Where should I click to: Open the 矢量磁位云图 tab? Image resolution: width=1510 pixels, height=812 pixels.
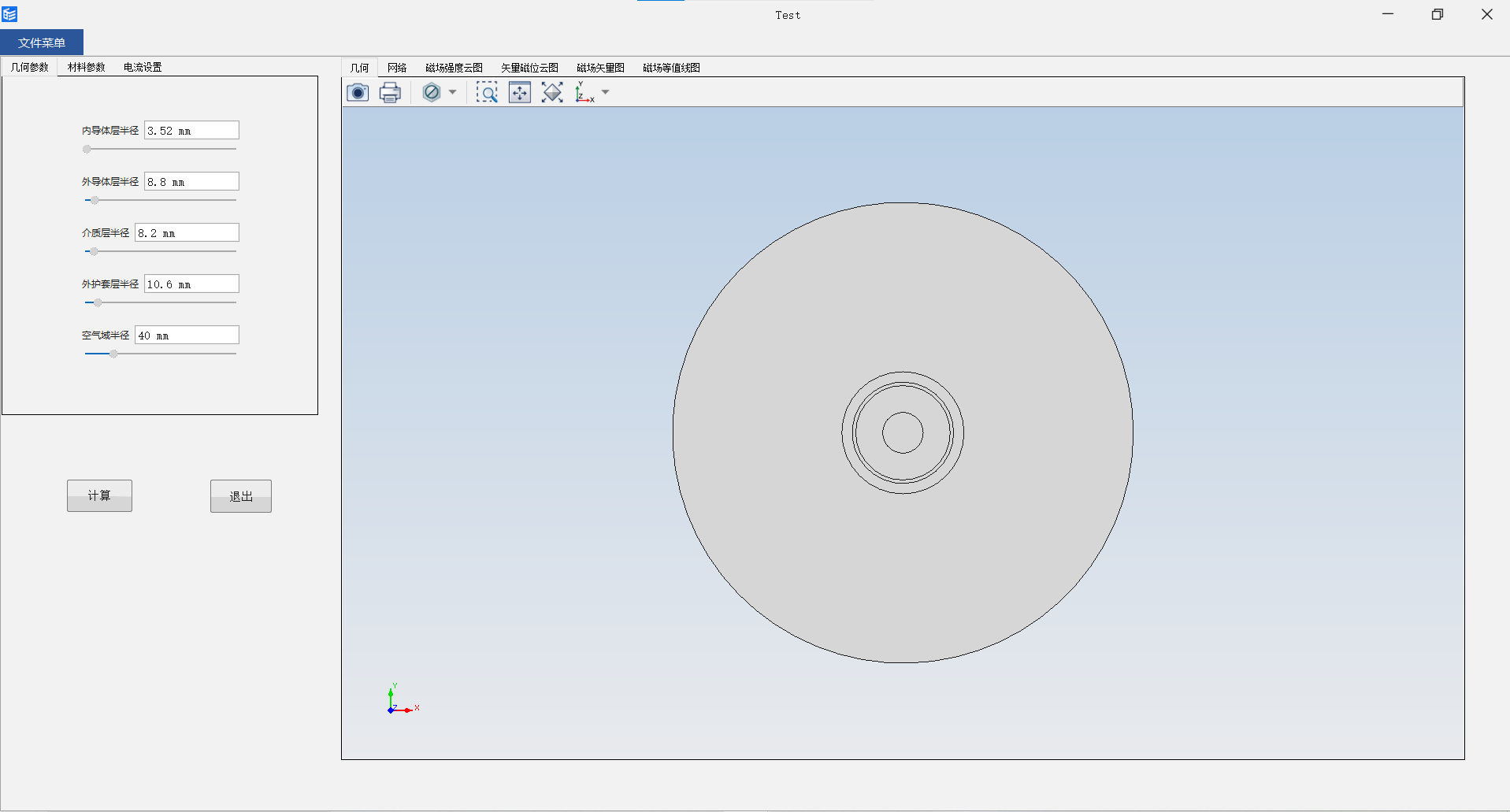(x=529, y=68)
